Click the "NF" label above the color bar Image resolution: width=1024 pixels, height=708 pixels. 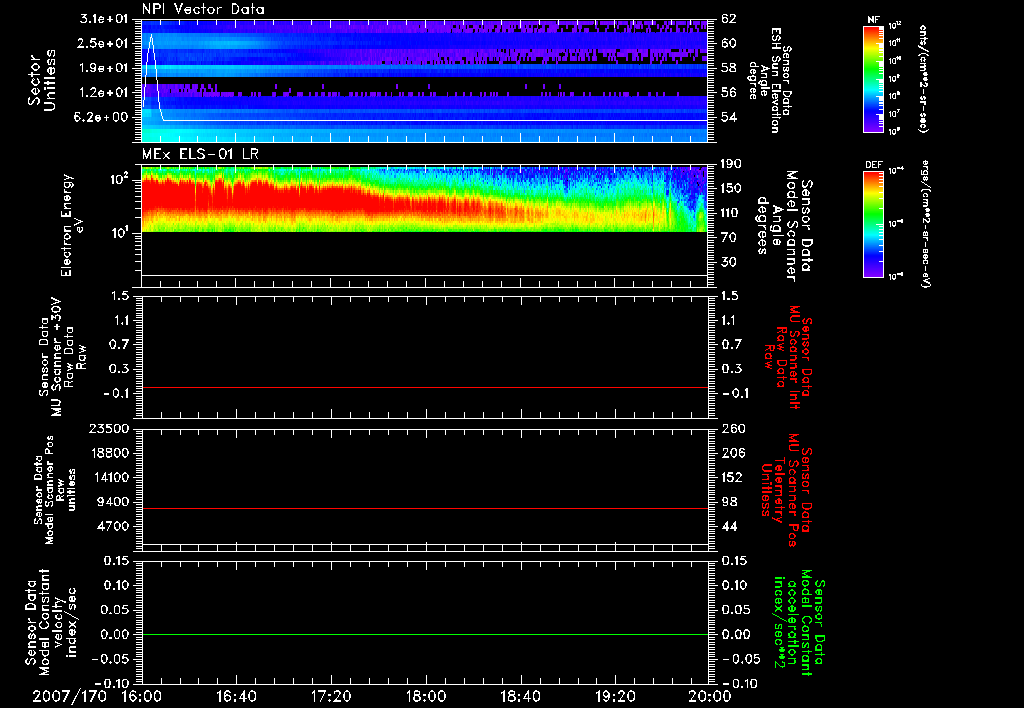point(874,20)
